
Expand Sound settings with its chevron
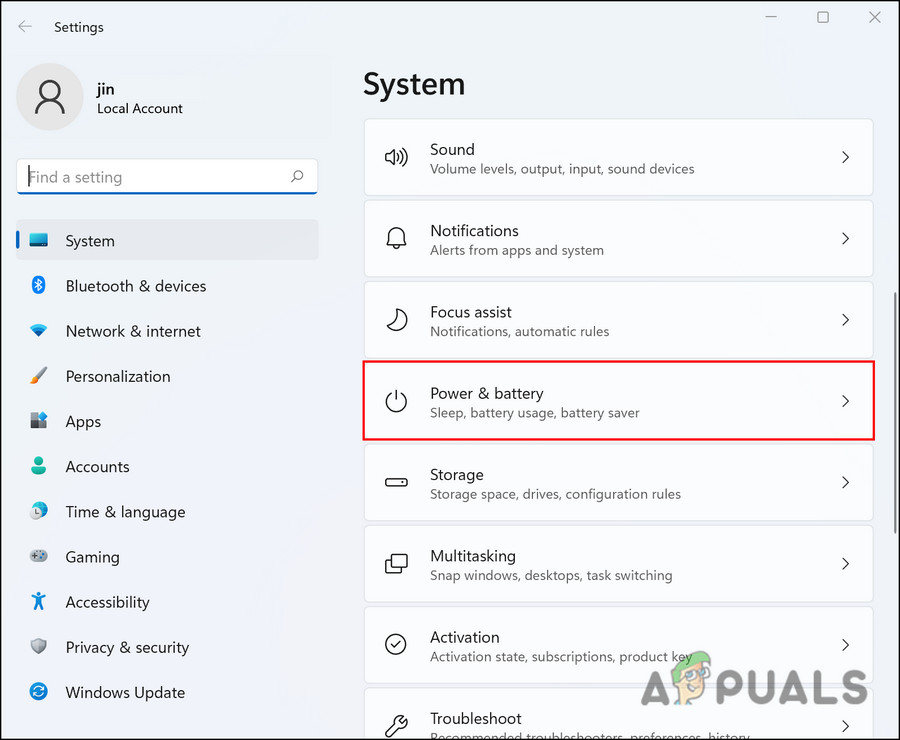(845, 158)
